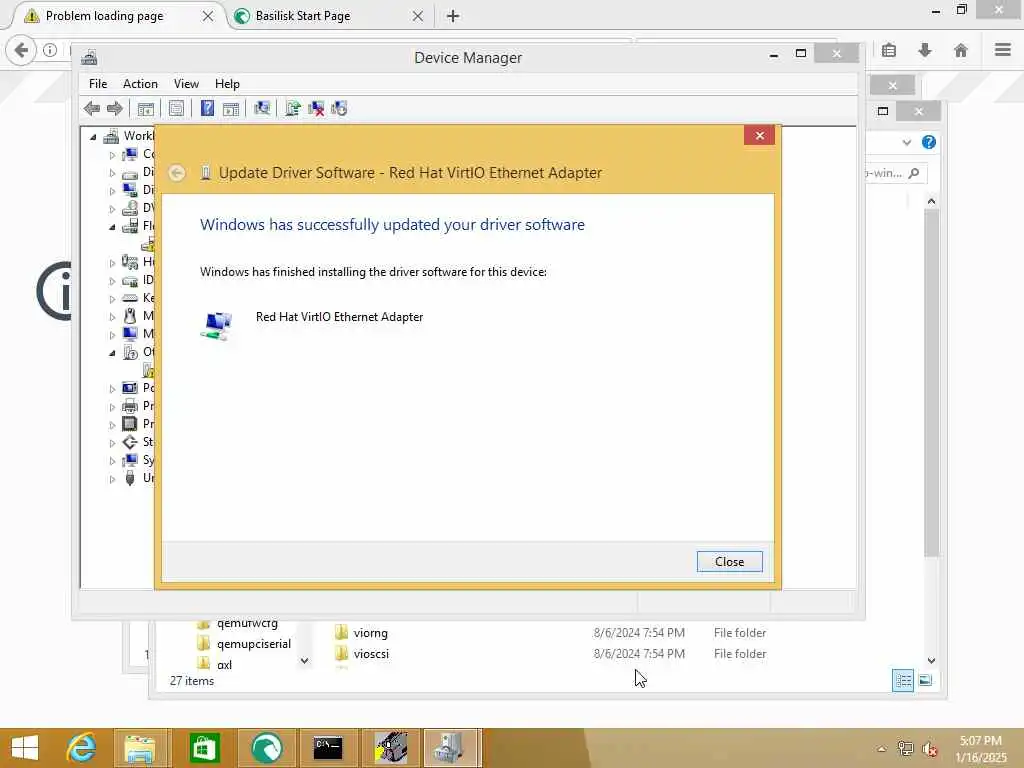Viewport: 1024px width, 768px height.
Task: Open the Basilisk hamburger menu
Action: 1003,50
